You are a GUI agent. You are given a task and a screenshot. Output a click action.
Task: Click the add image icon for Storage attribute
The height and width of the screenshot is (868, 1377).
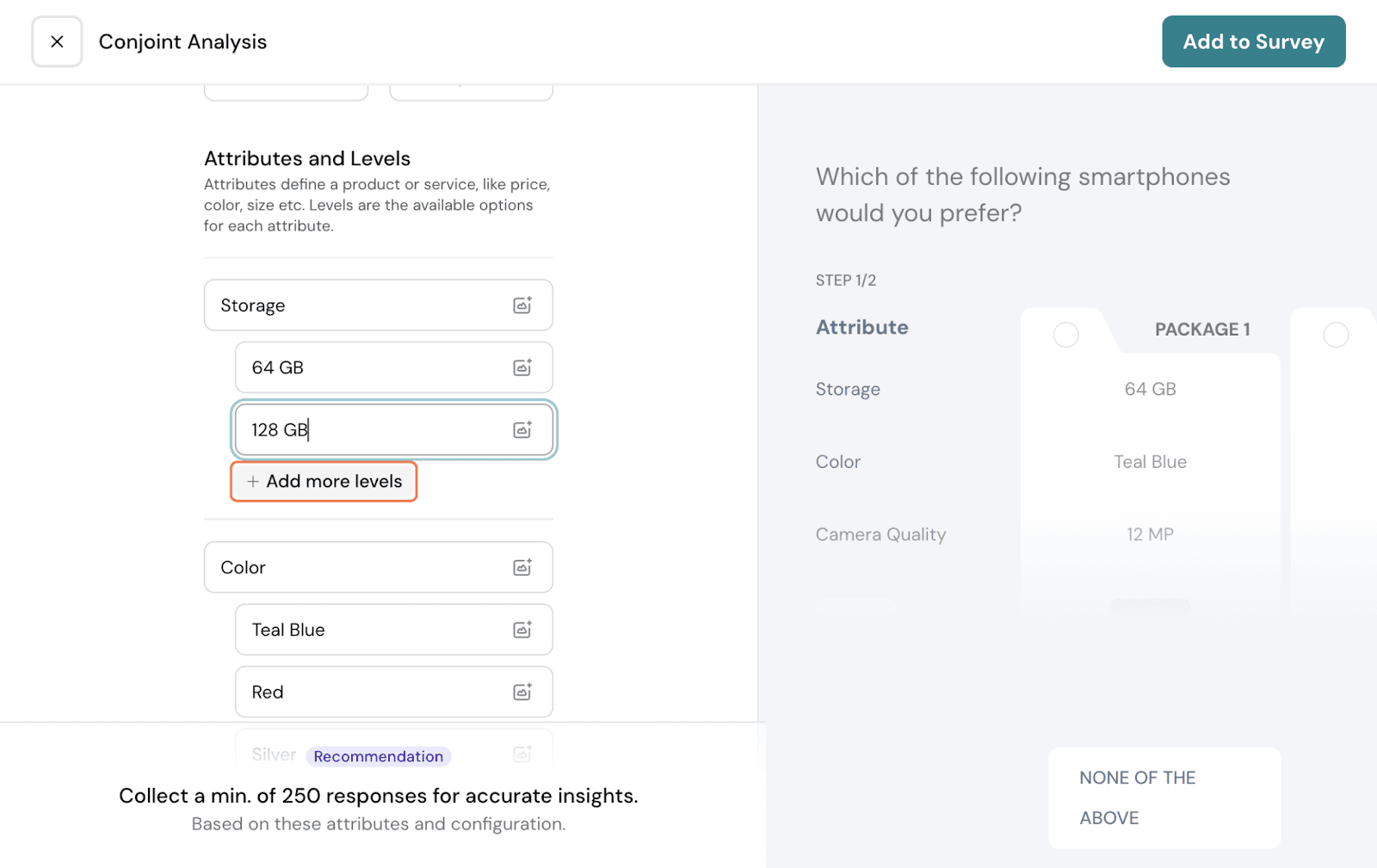pyautogui.click(x=522, y=305)
